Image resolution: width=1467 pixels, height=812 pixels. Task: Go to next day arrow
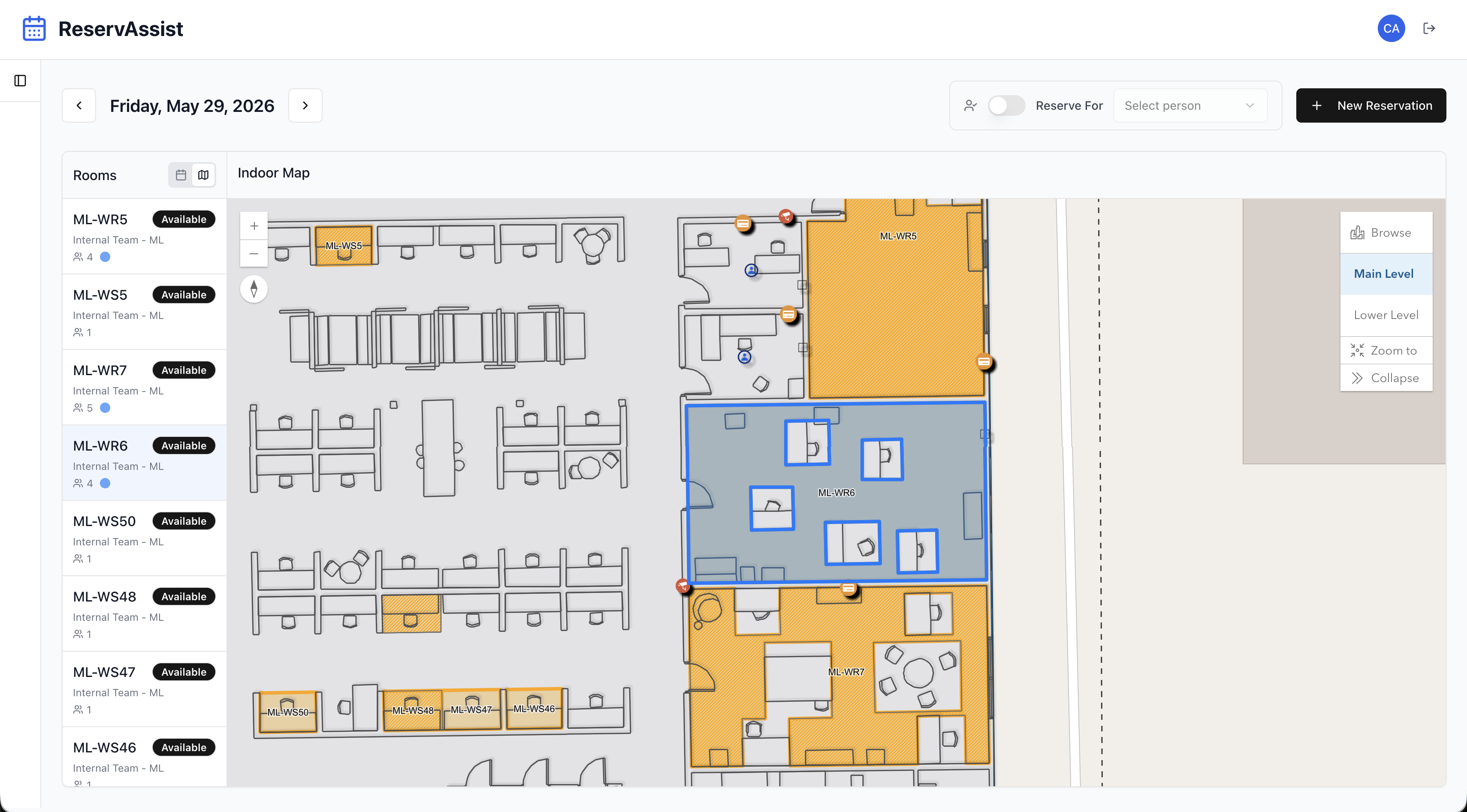tap(305, 105)
